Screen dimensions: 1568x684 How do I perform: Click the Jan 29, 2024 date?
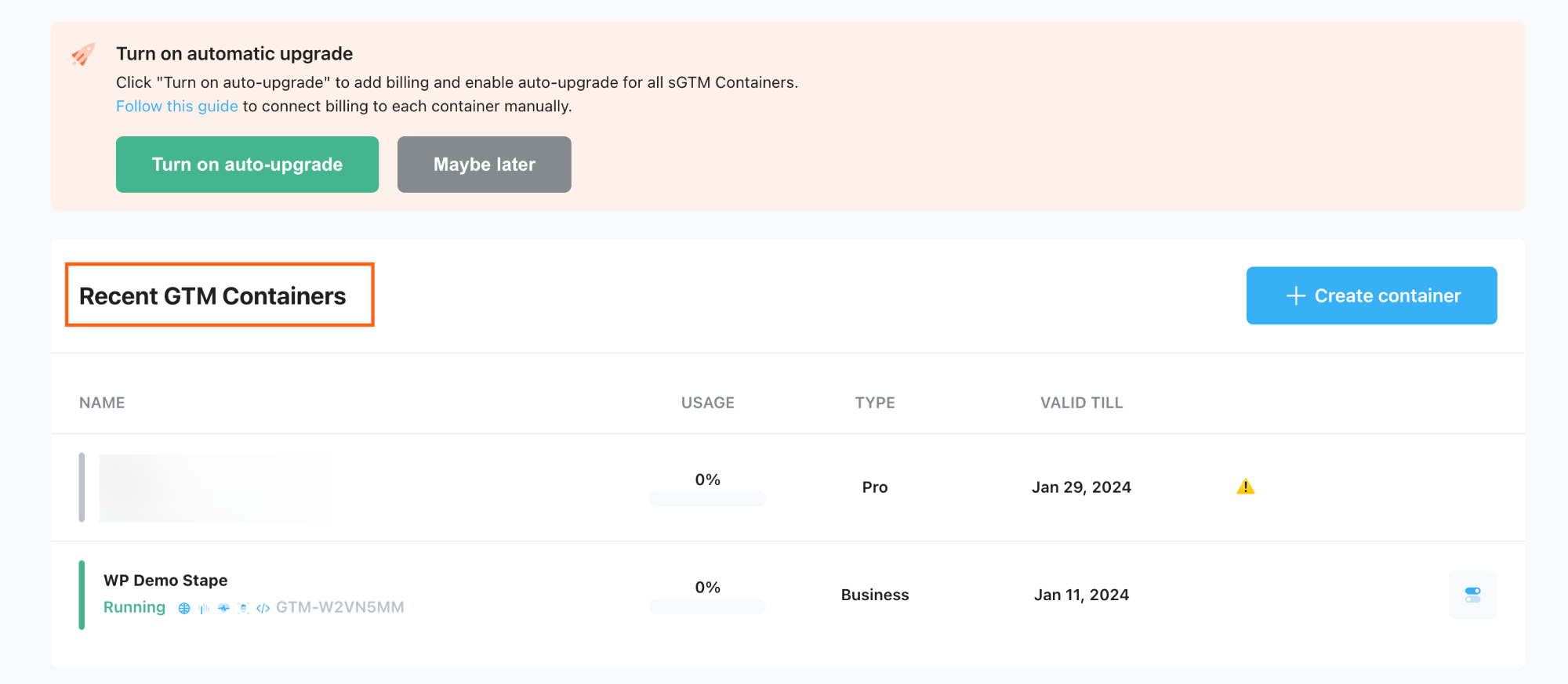tap(1081, 487)
